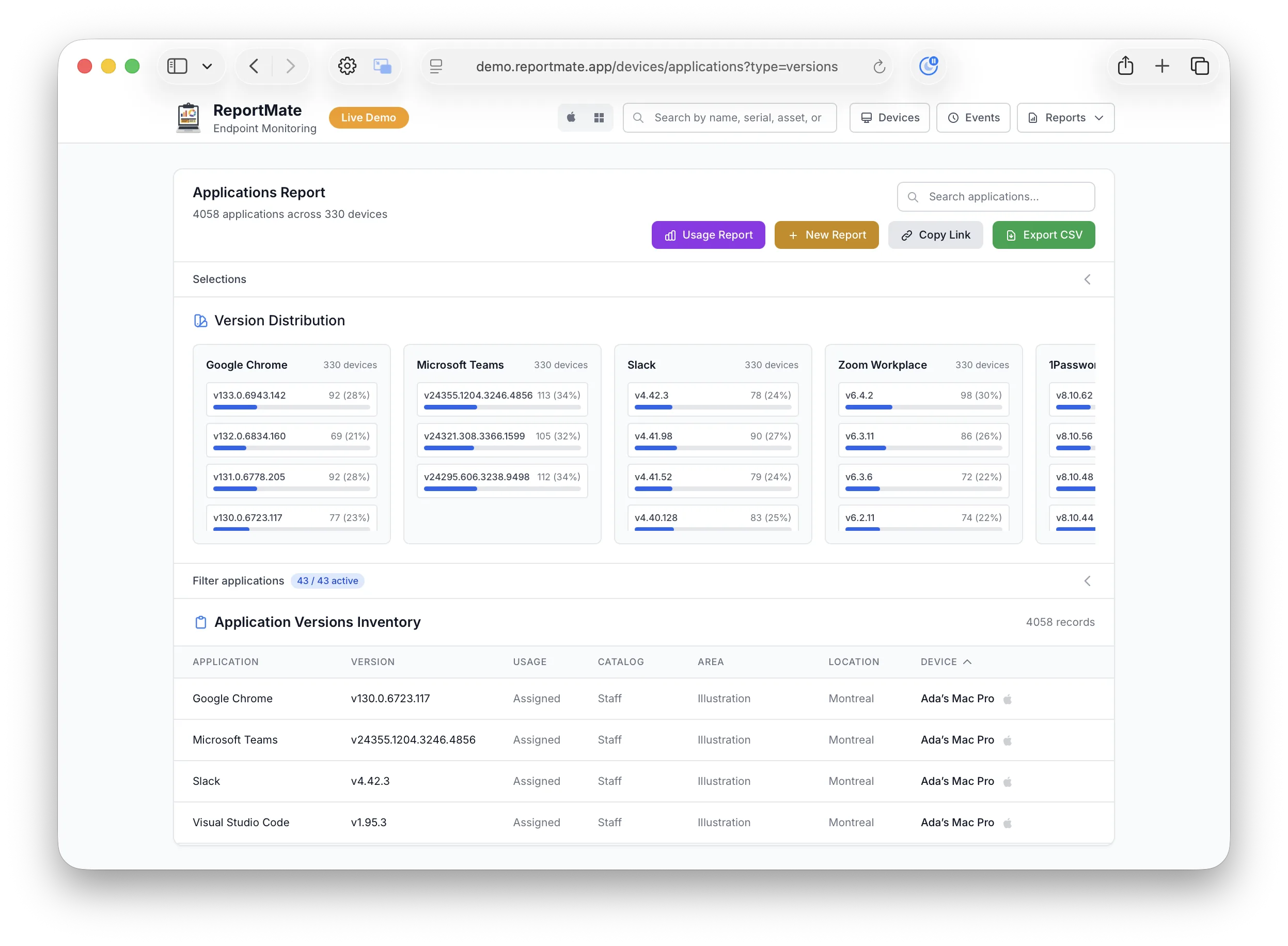Click the Export CSV file icon
The width and height of the screenshot is (1288, 946).
pyautogui.click(x=1011, y=235)
